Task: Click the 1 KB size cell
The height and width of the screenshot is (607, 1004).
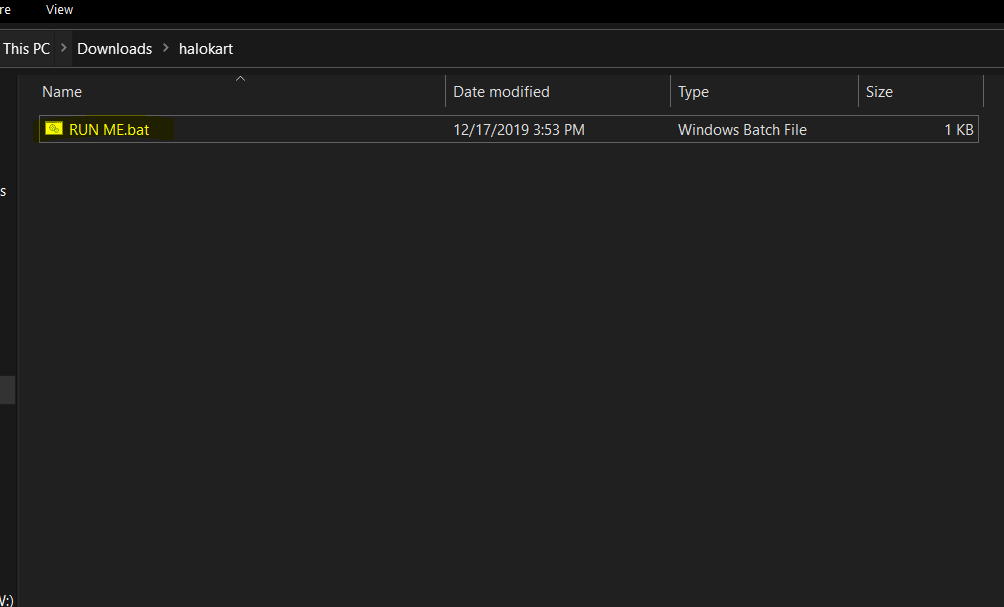Action: coord(958,129)
